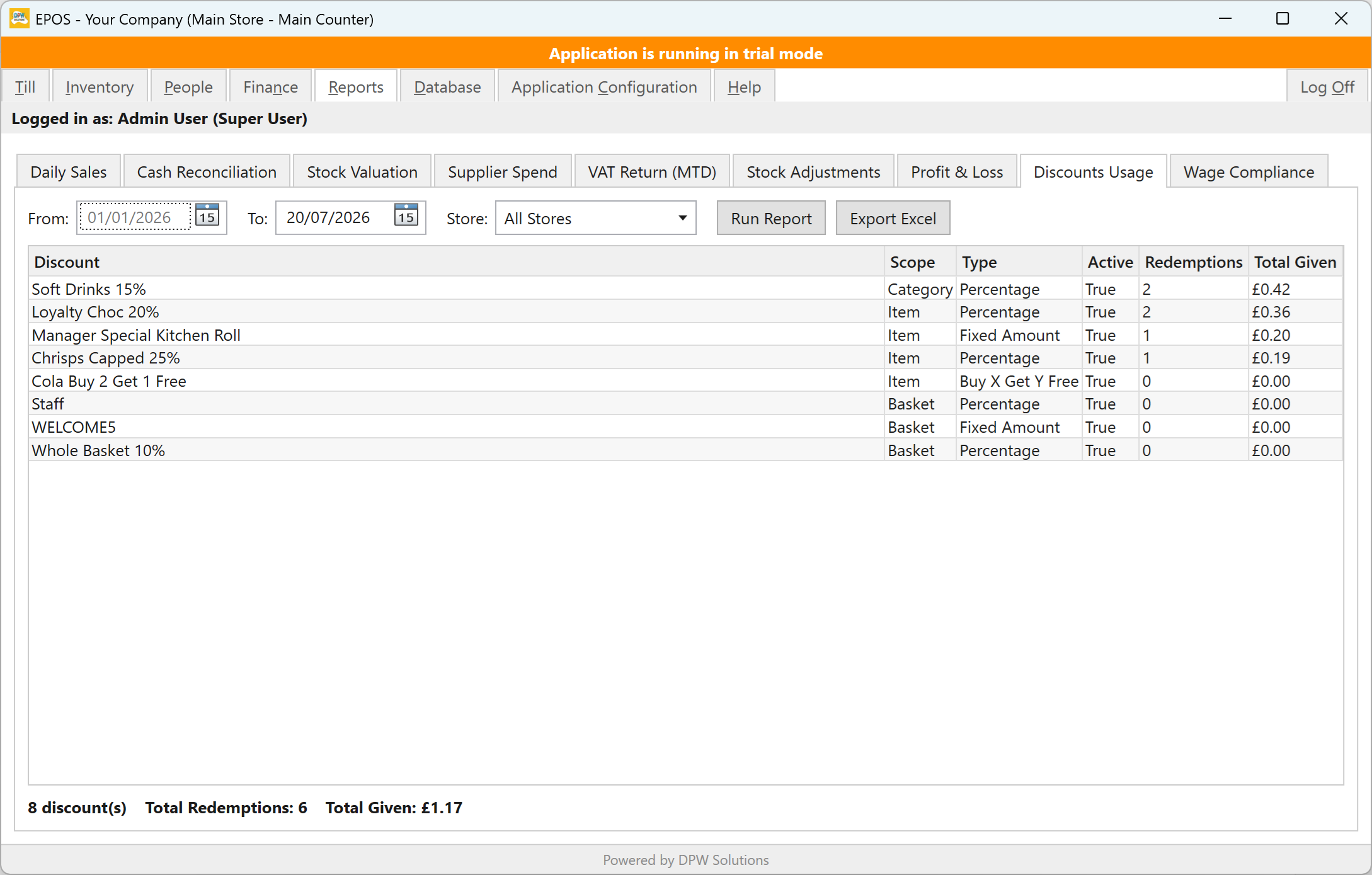The height and width of the screenshot is (875, 1372).
Task: Select the Cola Buy 2 Get 1 Free row
Action: coord(685,381)
